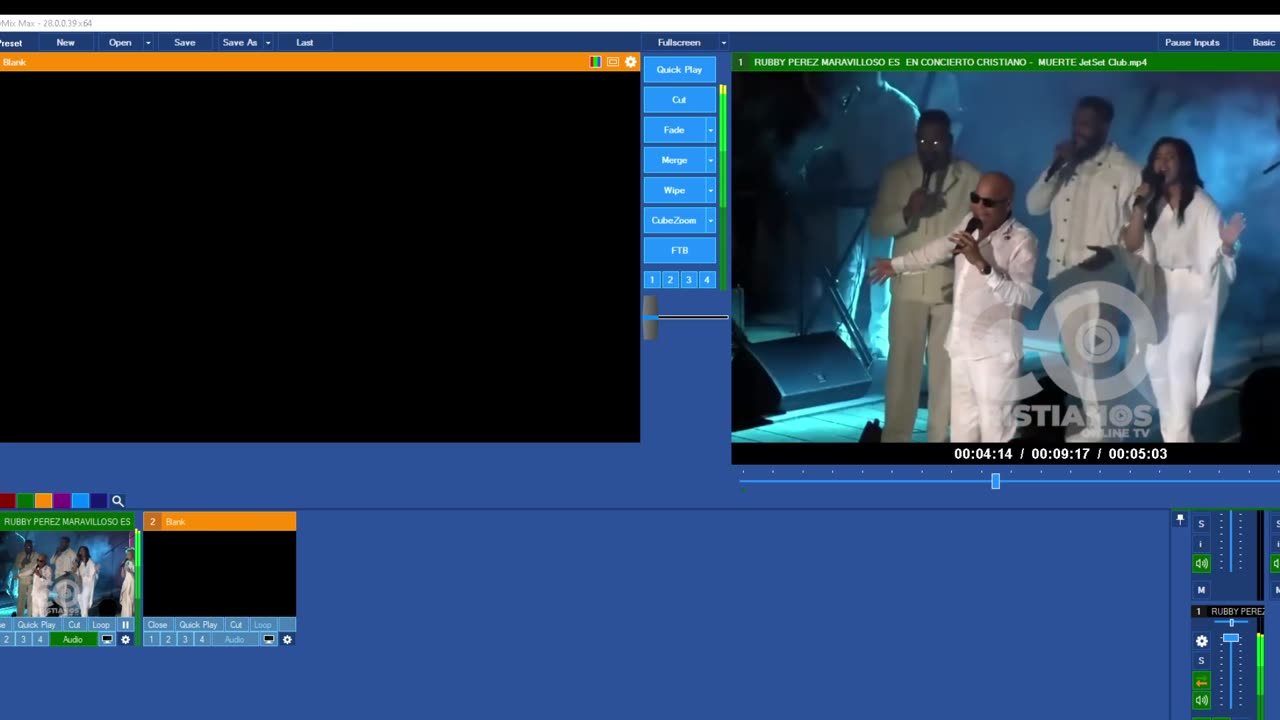Expand the Save As dropdown arrow
This screenshot has width=1280, height=720.
268,43
